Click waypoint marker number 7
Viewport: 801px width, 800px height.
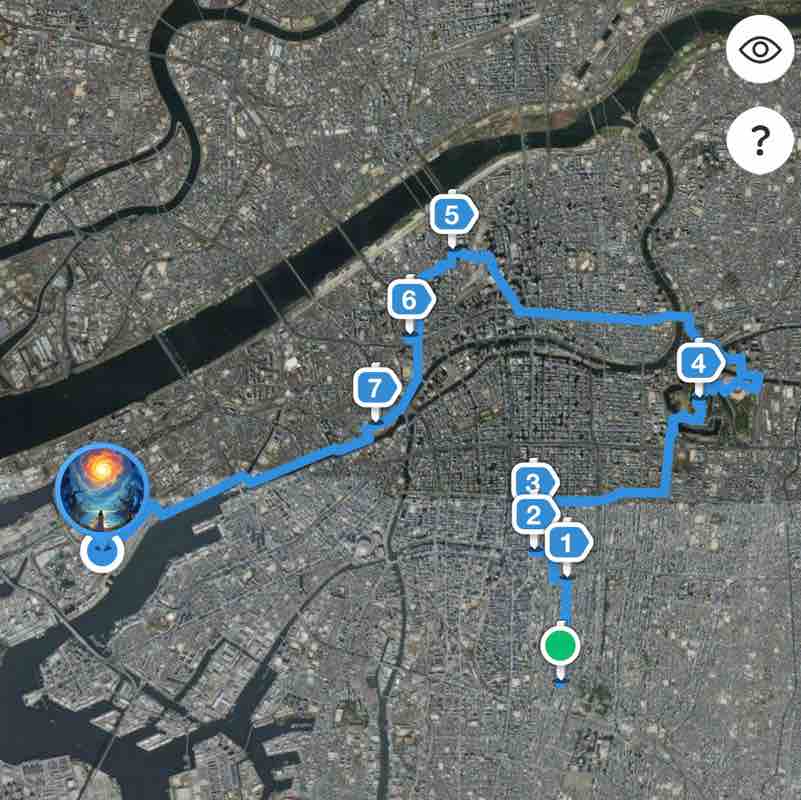tap(376, 388)
